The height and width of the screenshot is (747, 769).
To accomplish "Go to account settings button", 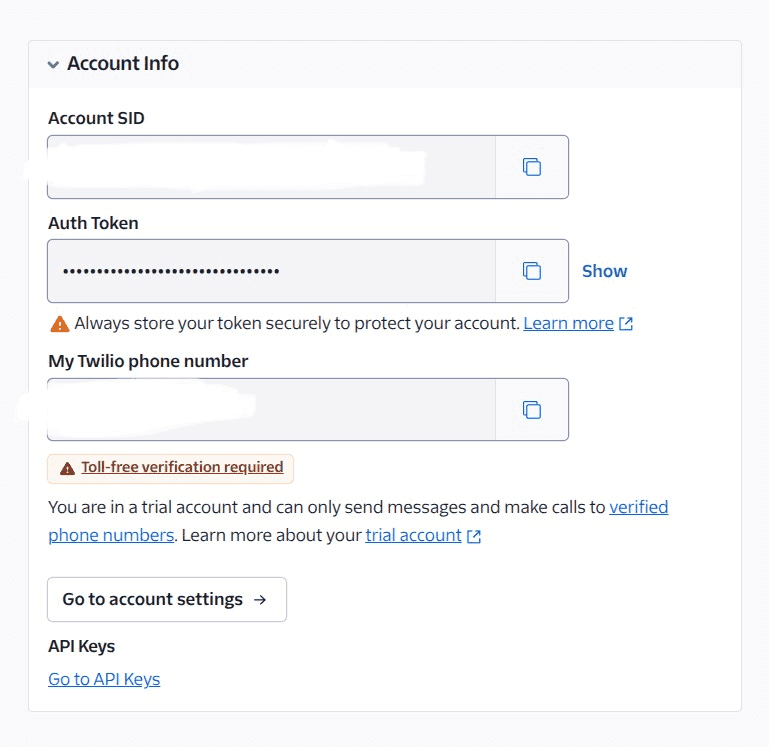I will (167, 599).
